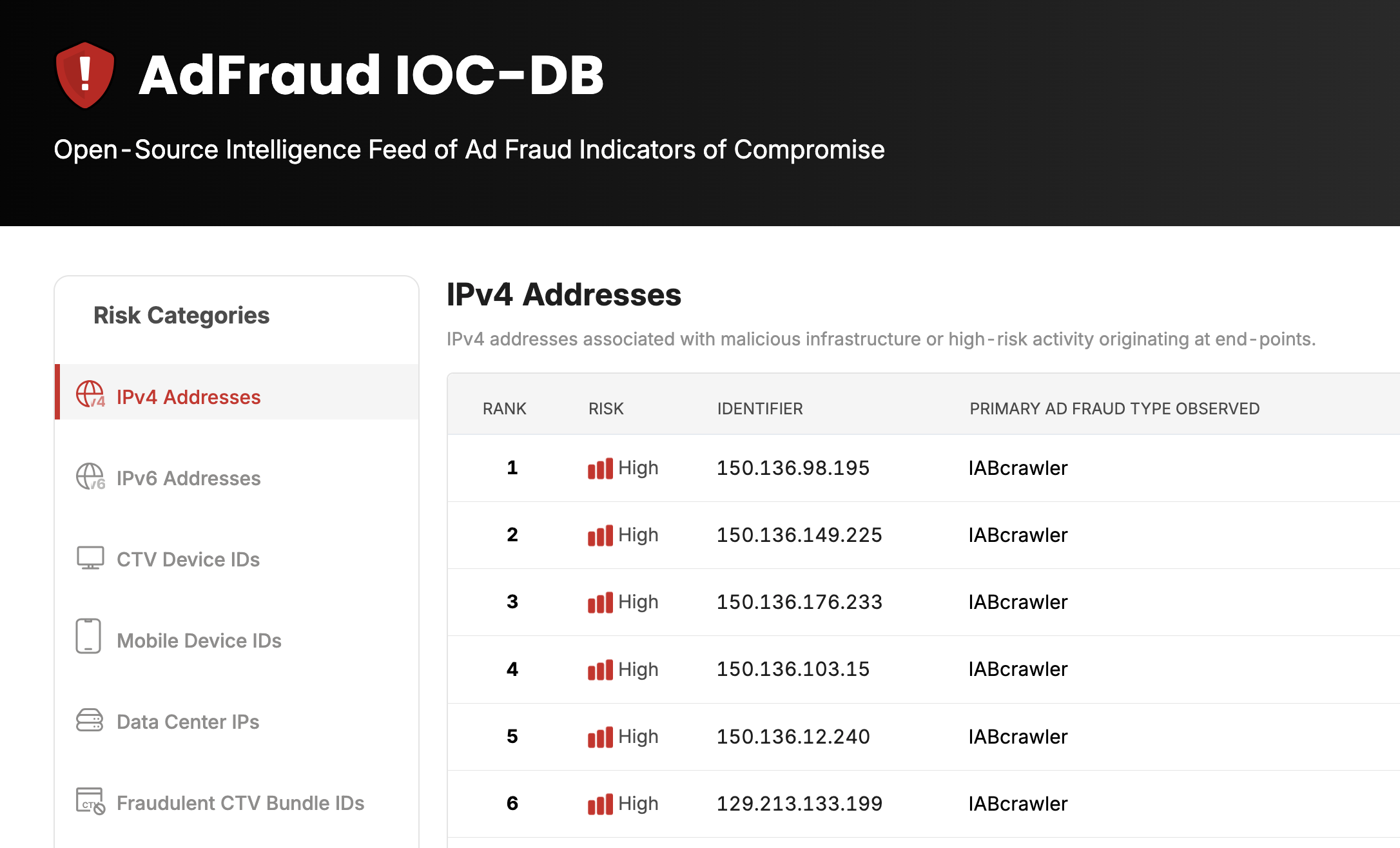
Task: Open the IPv6 Addresses category
Action: pyautogui.click(x=188, y=478)
